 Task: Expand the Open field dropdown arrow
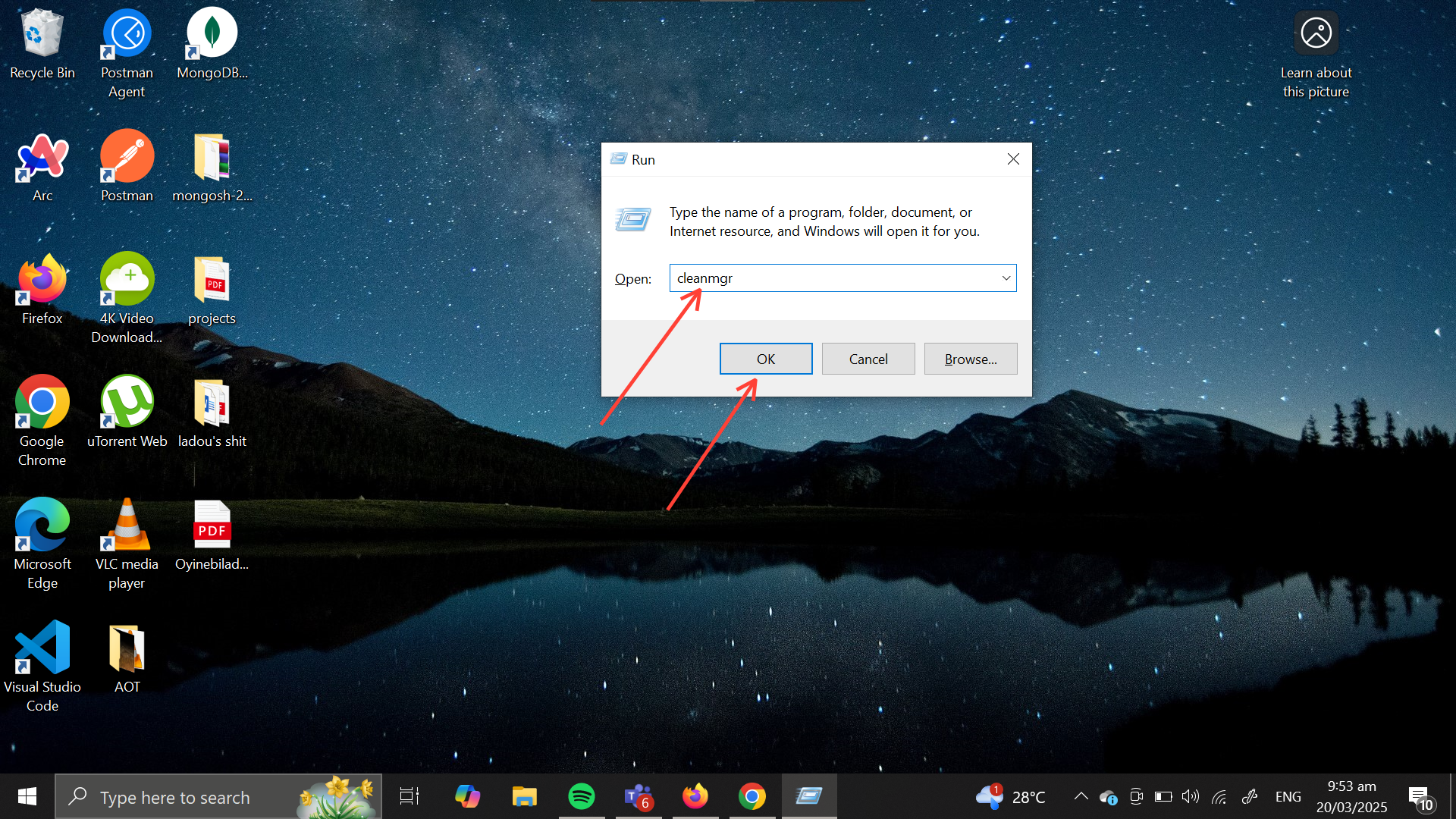point(1006,278)
